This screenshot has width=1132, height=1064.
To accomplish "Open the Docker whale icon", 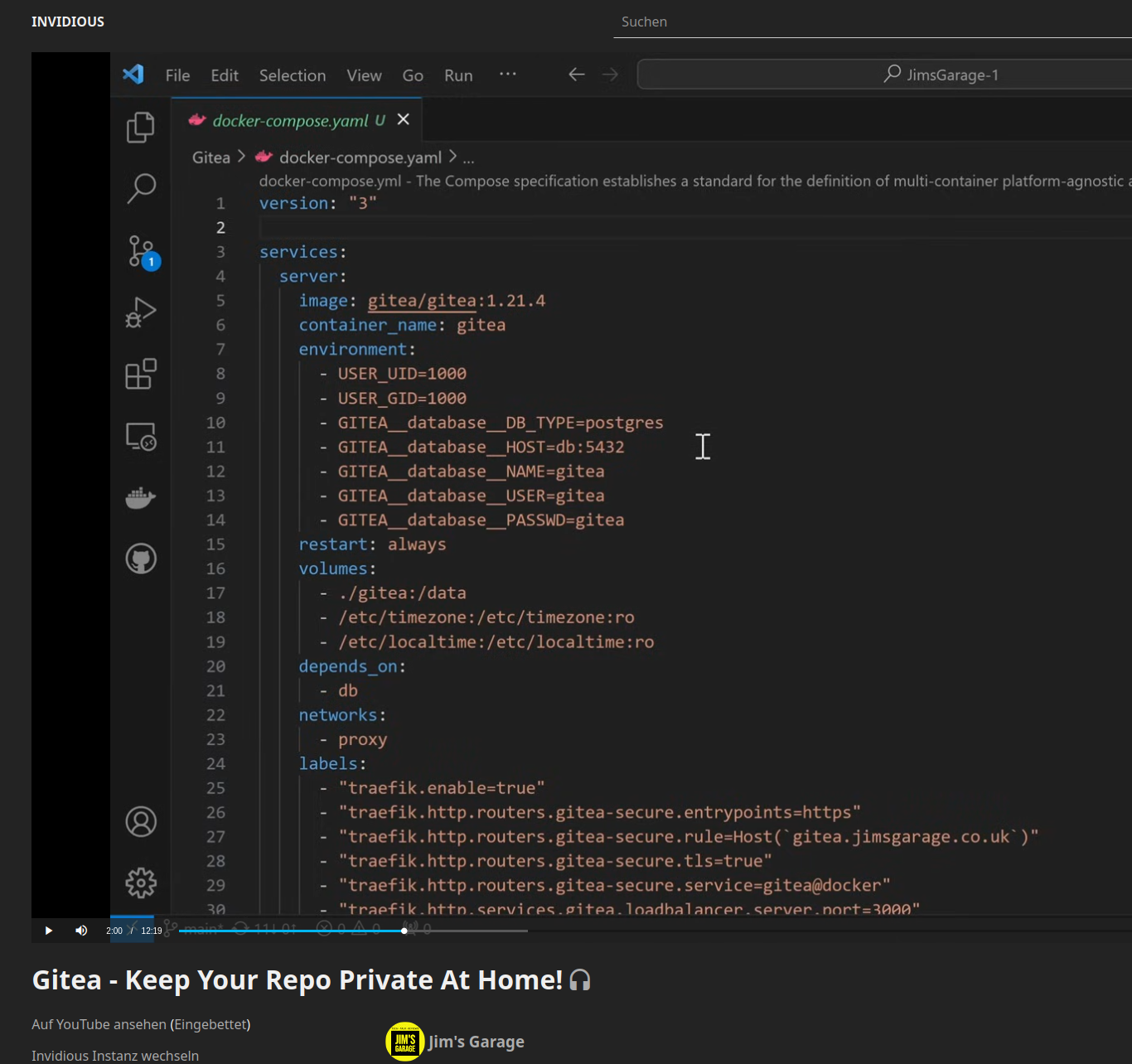I will tap(141, 497).
